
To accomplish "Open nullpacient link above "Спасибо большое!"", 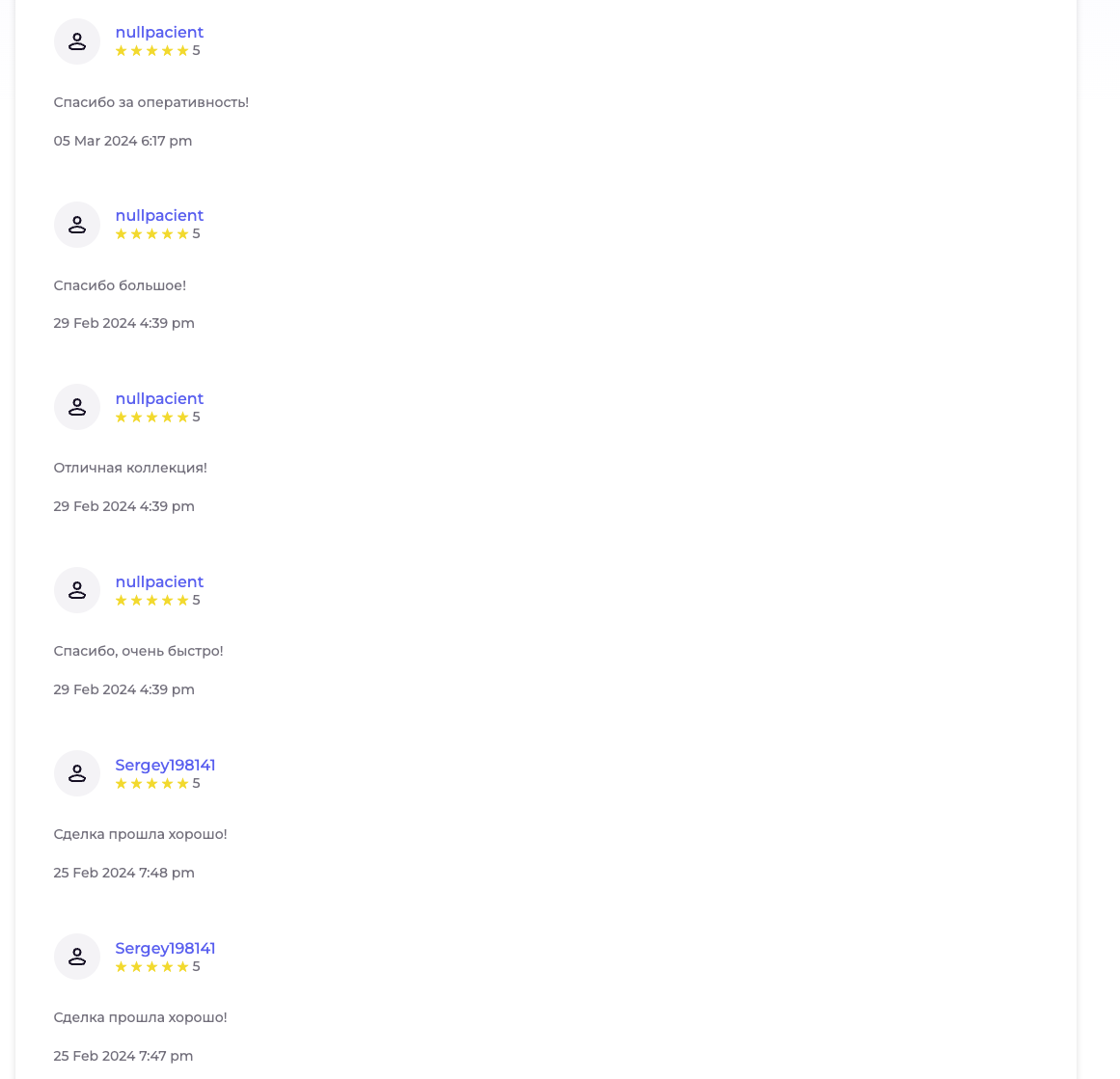I will coord(159,216).
